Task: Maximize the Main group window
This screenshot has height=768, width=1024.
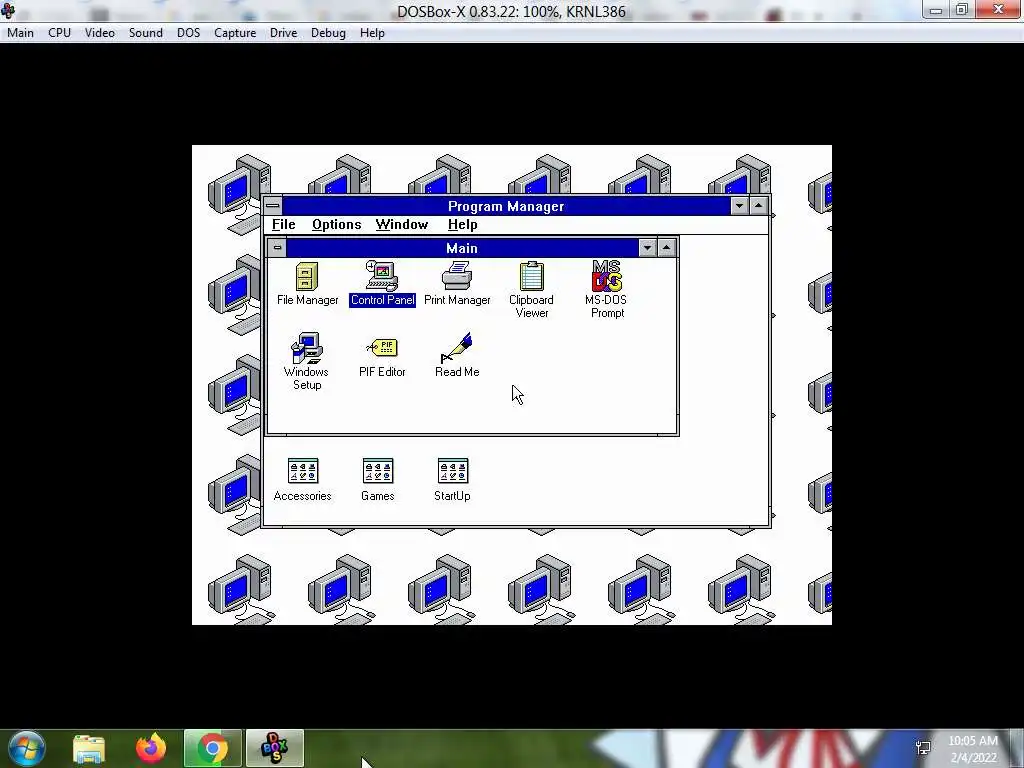Action: (666, 248)
